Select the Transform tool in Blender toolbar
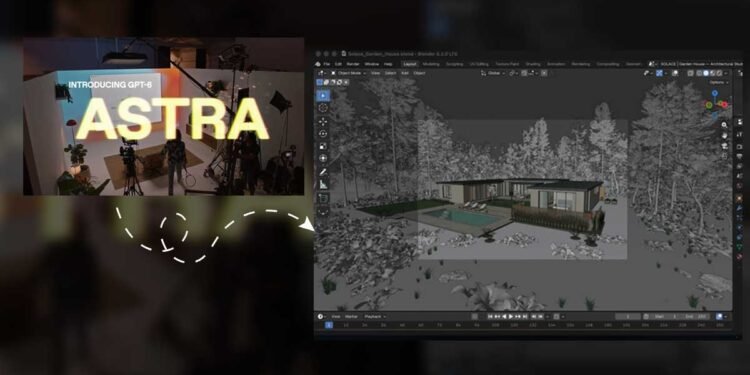This screenshot has width=750, height=375. point(323,158)
